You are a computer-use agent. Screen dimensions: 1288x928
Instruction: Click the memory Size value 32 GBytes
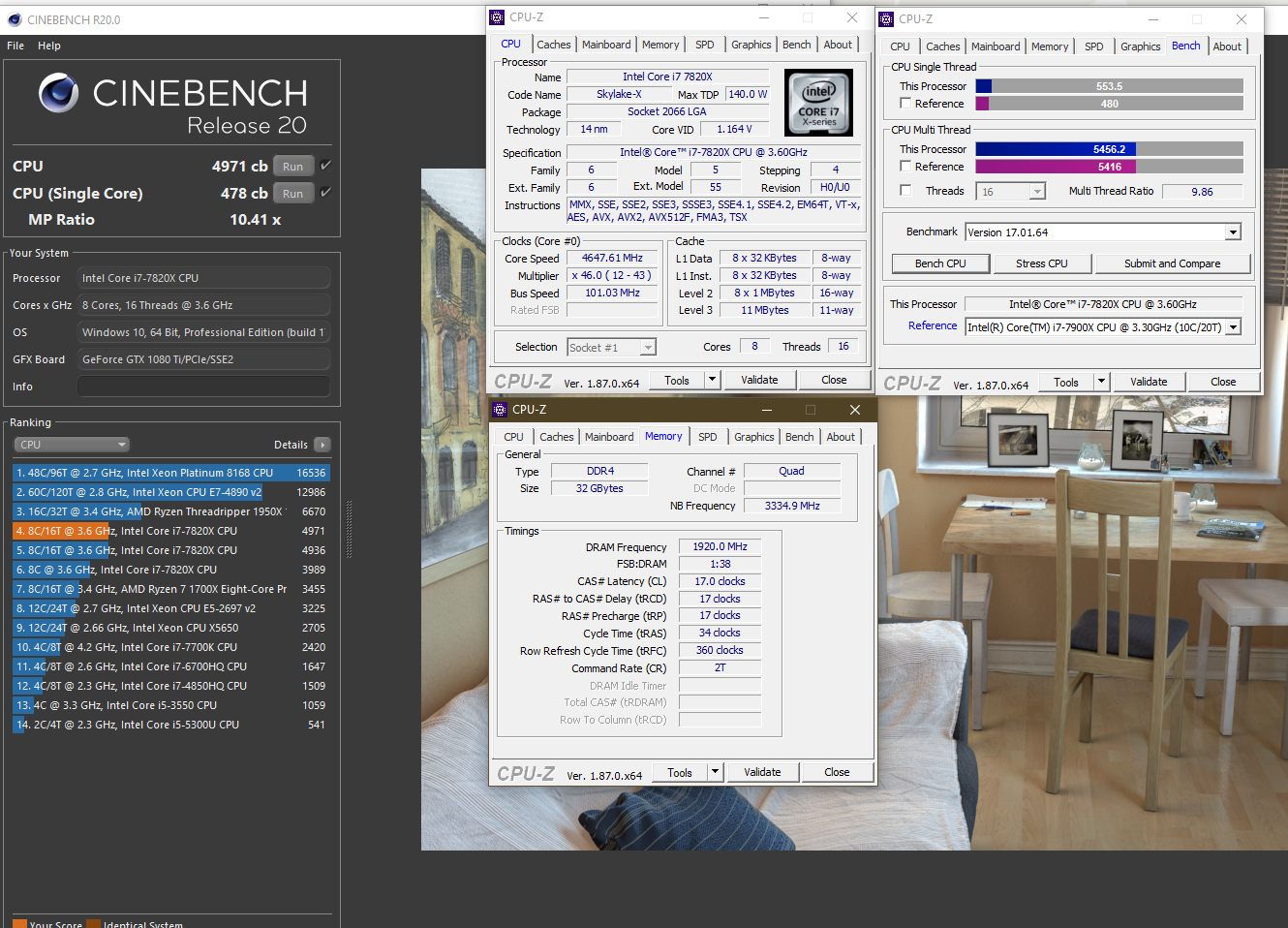point(599,488)
